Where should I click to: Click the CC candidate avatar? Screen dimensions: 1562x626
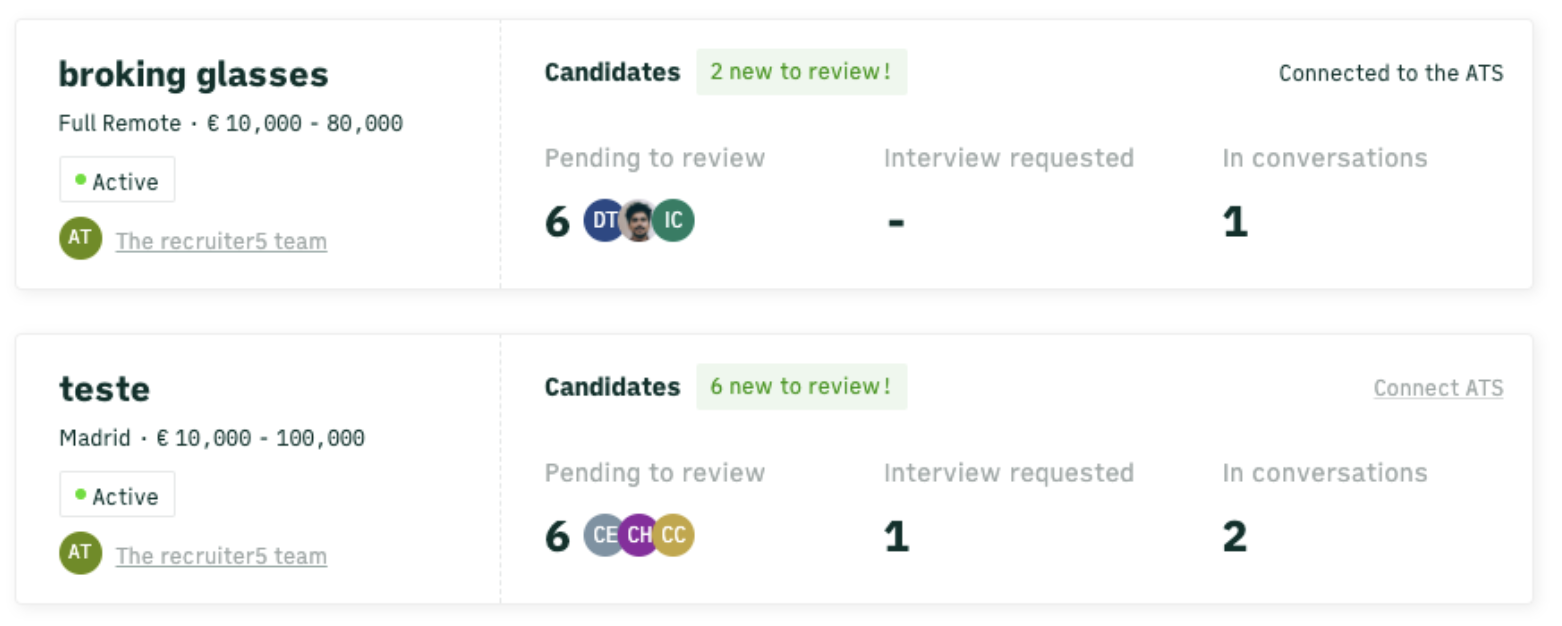tap(674, 536)
